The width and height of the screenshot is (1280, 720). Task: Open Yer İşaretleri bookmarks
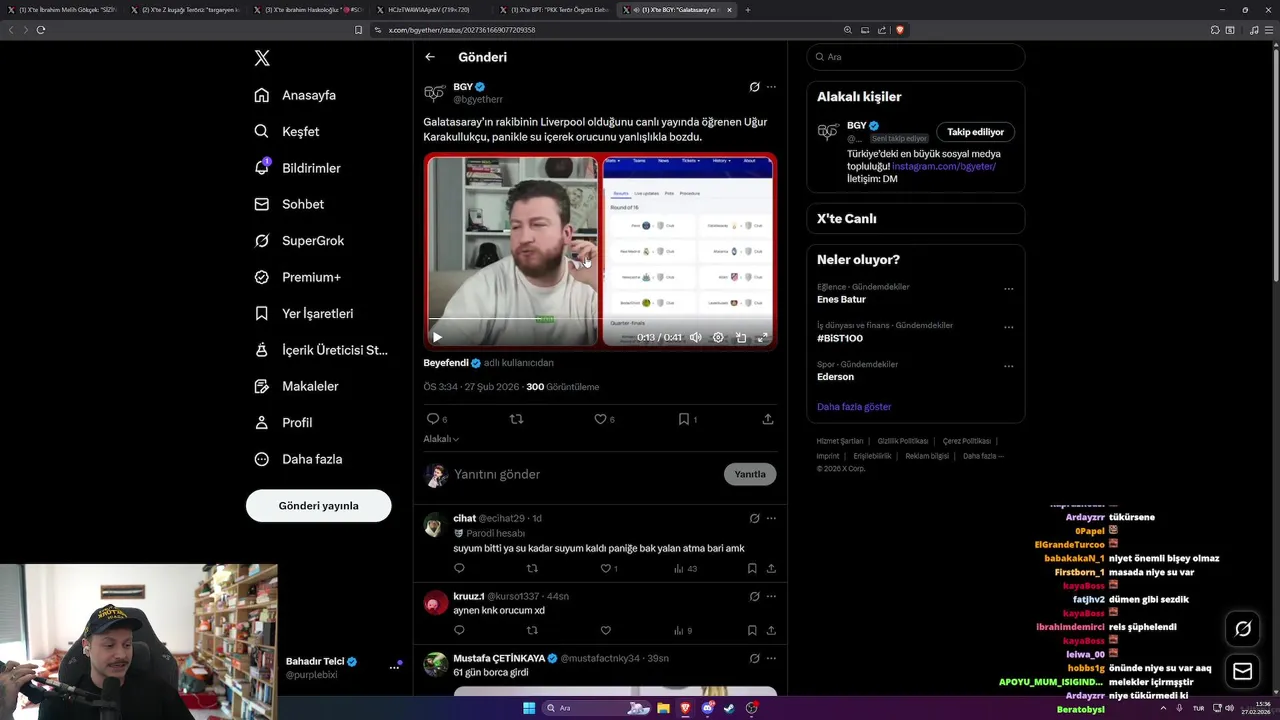point(305,313)
